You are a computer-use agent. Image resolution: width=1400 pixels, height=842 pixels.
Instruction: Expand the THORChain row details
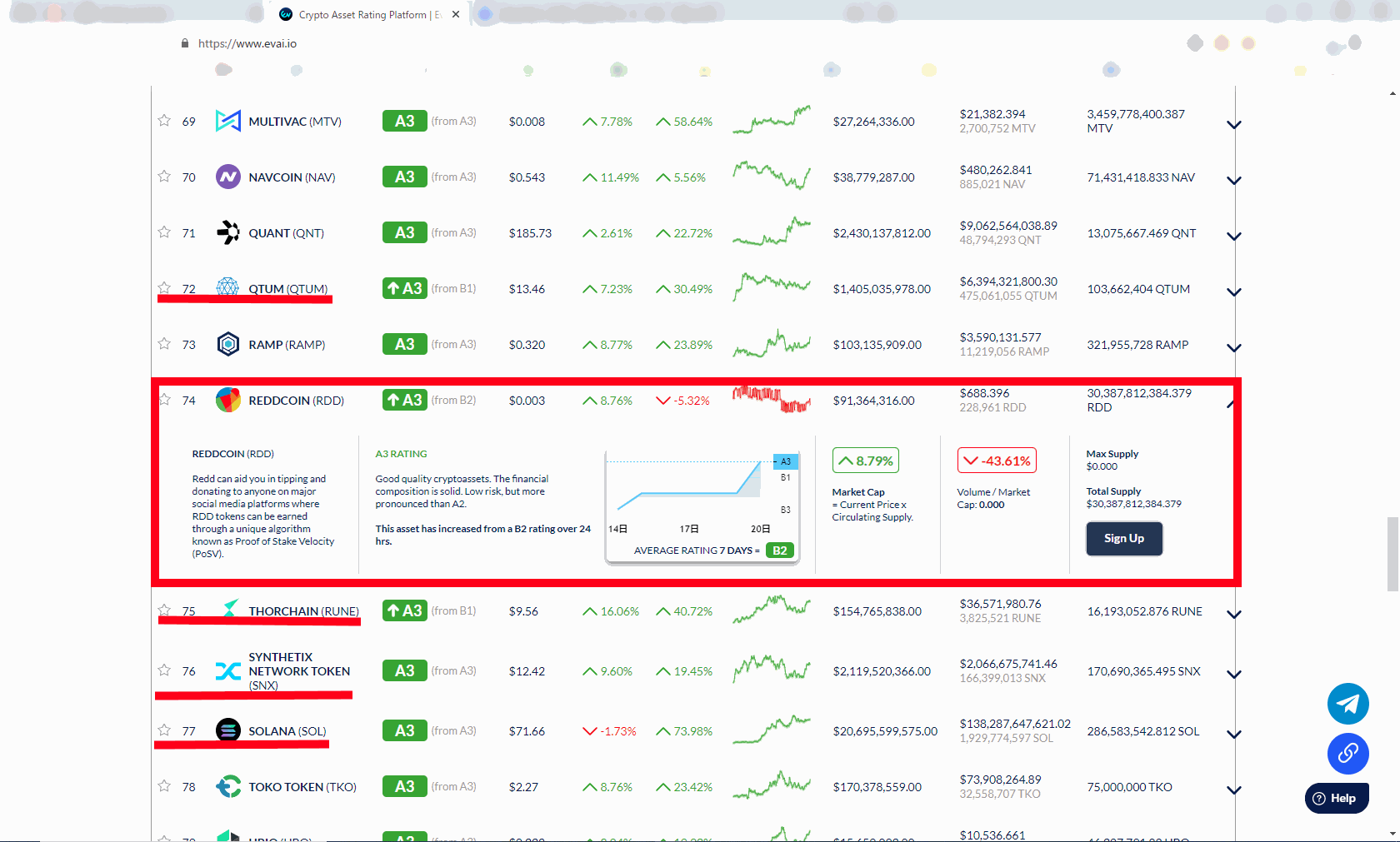(x=1234, y=615)
